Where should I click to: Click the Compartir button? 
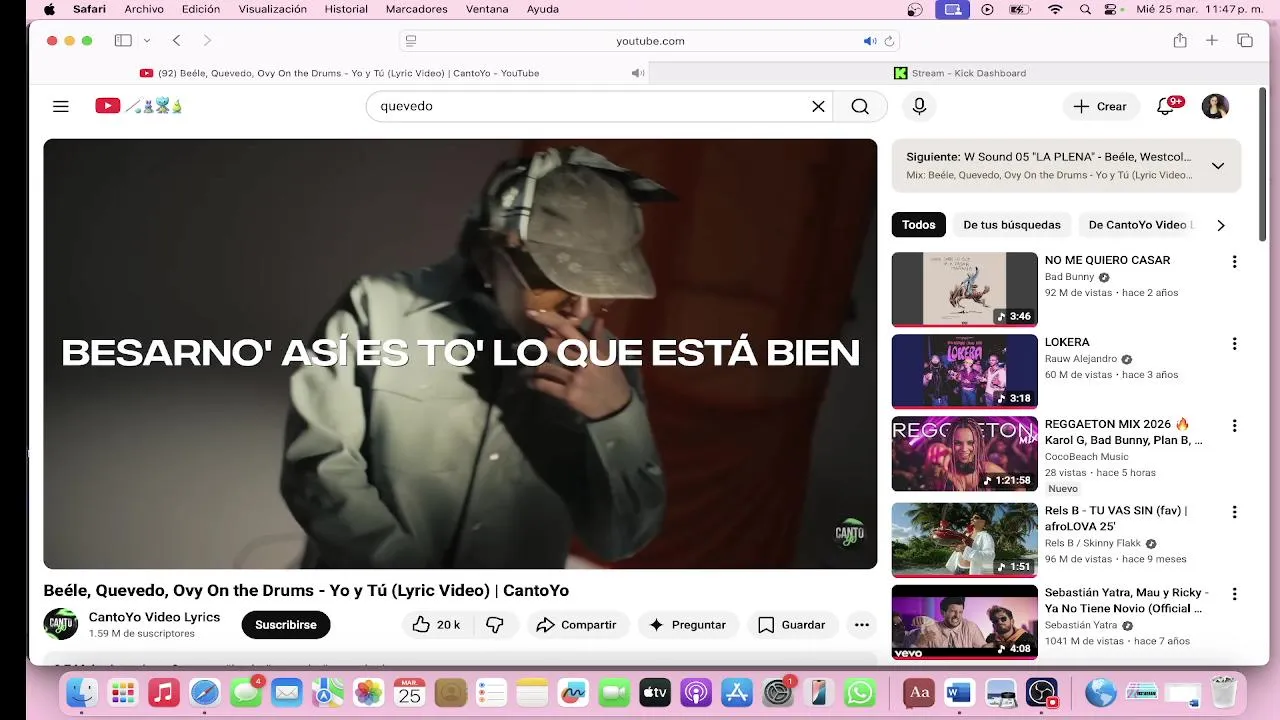tap(576, 625)
